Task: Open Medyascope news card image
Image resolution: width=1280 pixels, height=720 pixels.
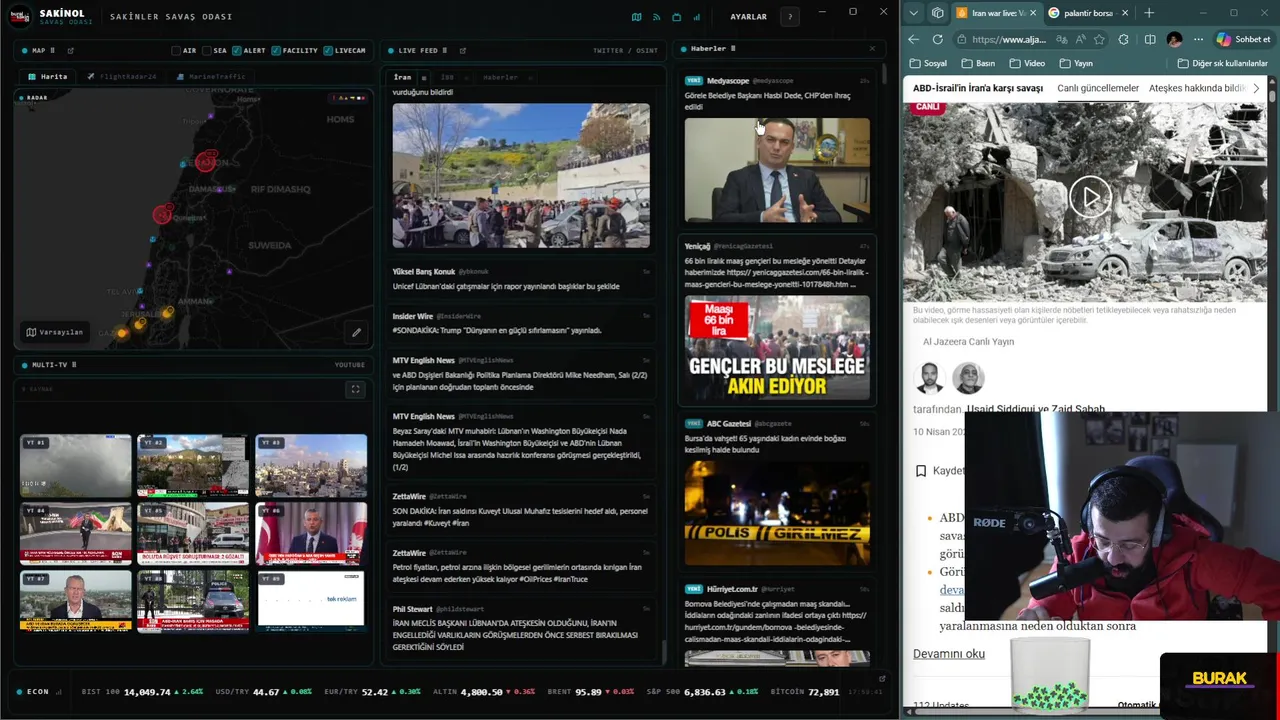Action: (777, 170)
